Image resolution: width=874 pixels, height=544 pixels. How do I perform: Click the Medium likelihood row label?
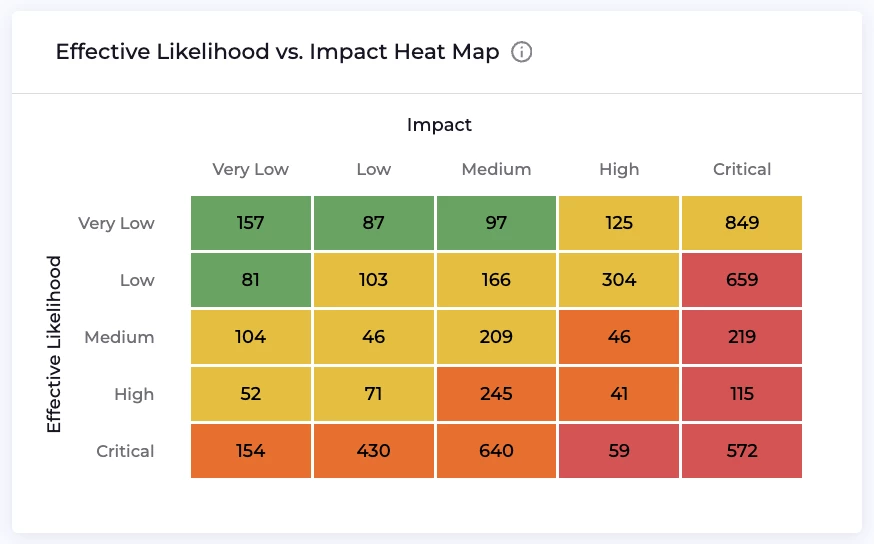pyautogui.click(x=119, y=337)
